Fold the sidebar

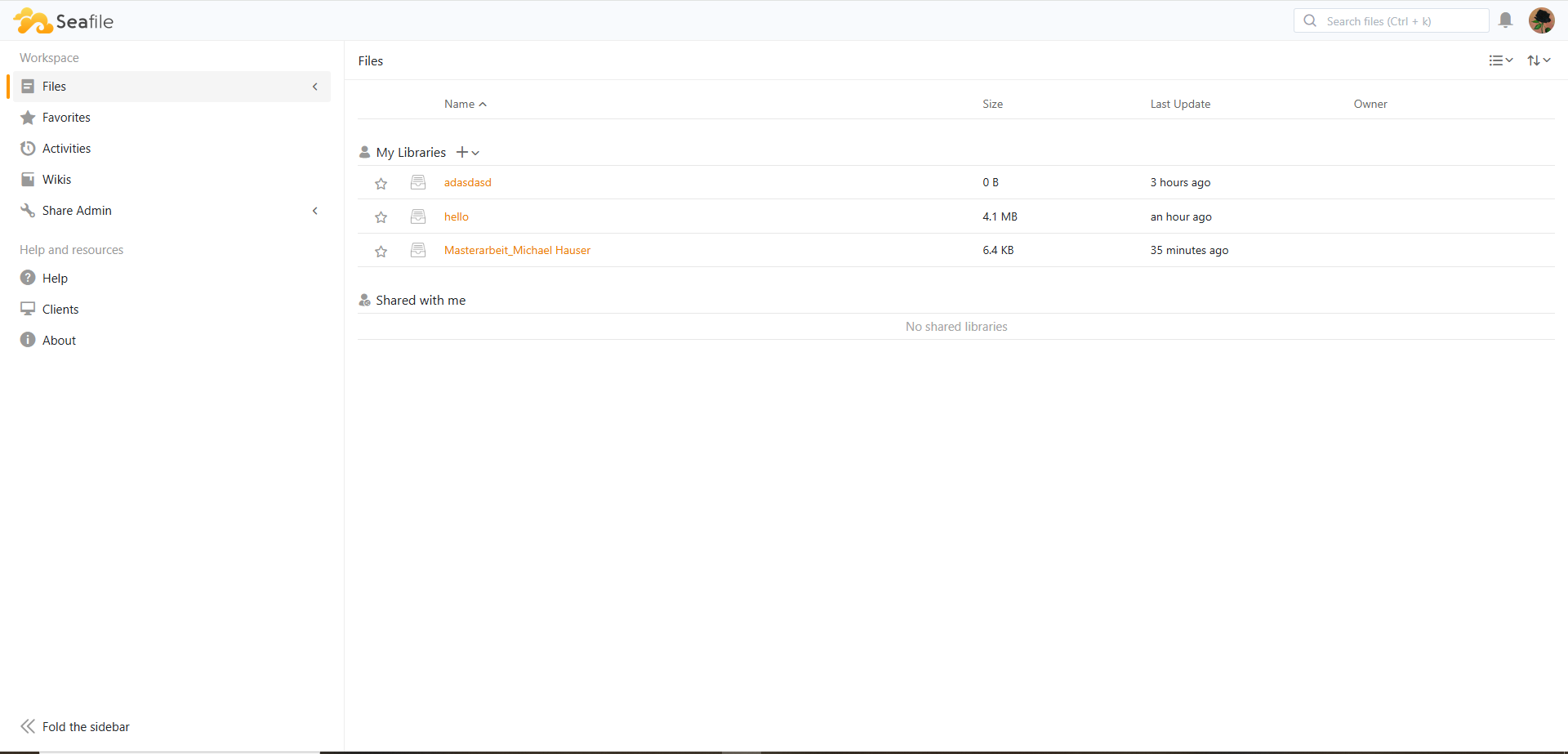pos(75,727)
